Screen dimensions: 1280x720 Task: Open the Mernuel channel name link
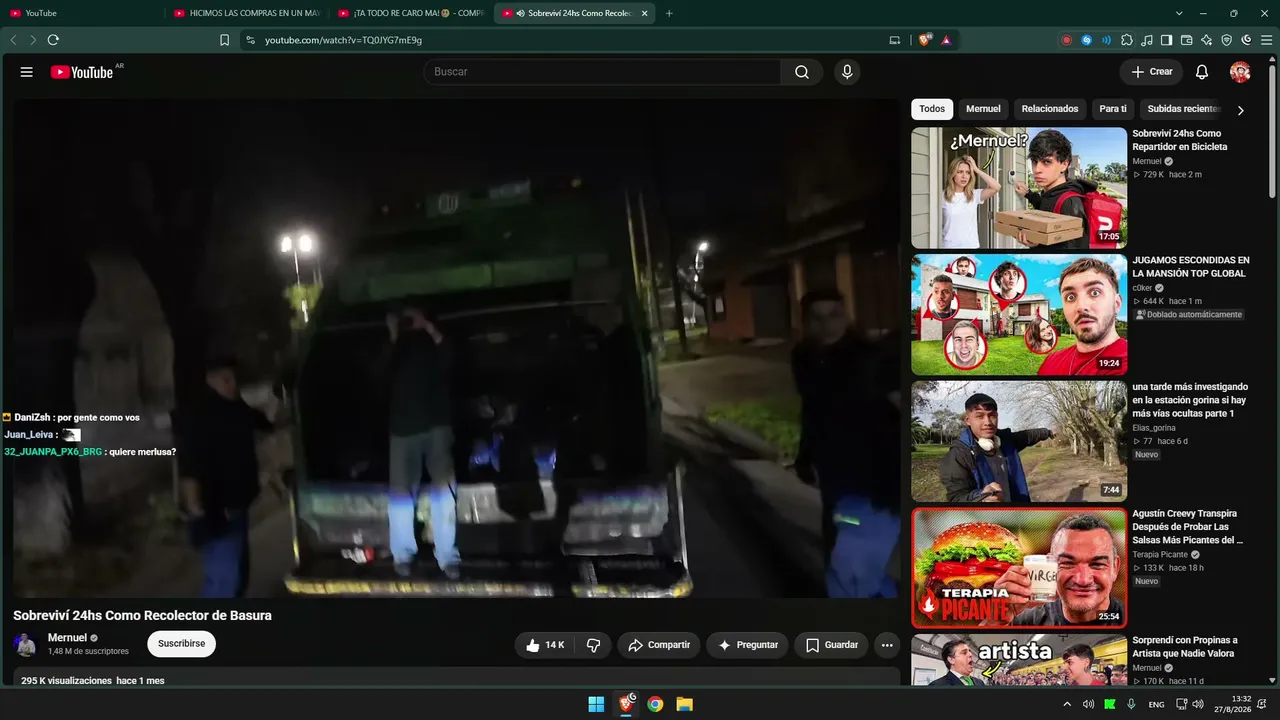pyautogui.click(x=67, y=638)
